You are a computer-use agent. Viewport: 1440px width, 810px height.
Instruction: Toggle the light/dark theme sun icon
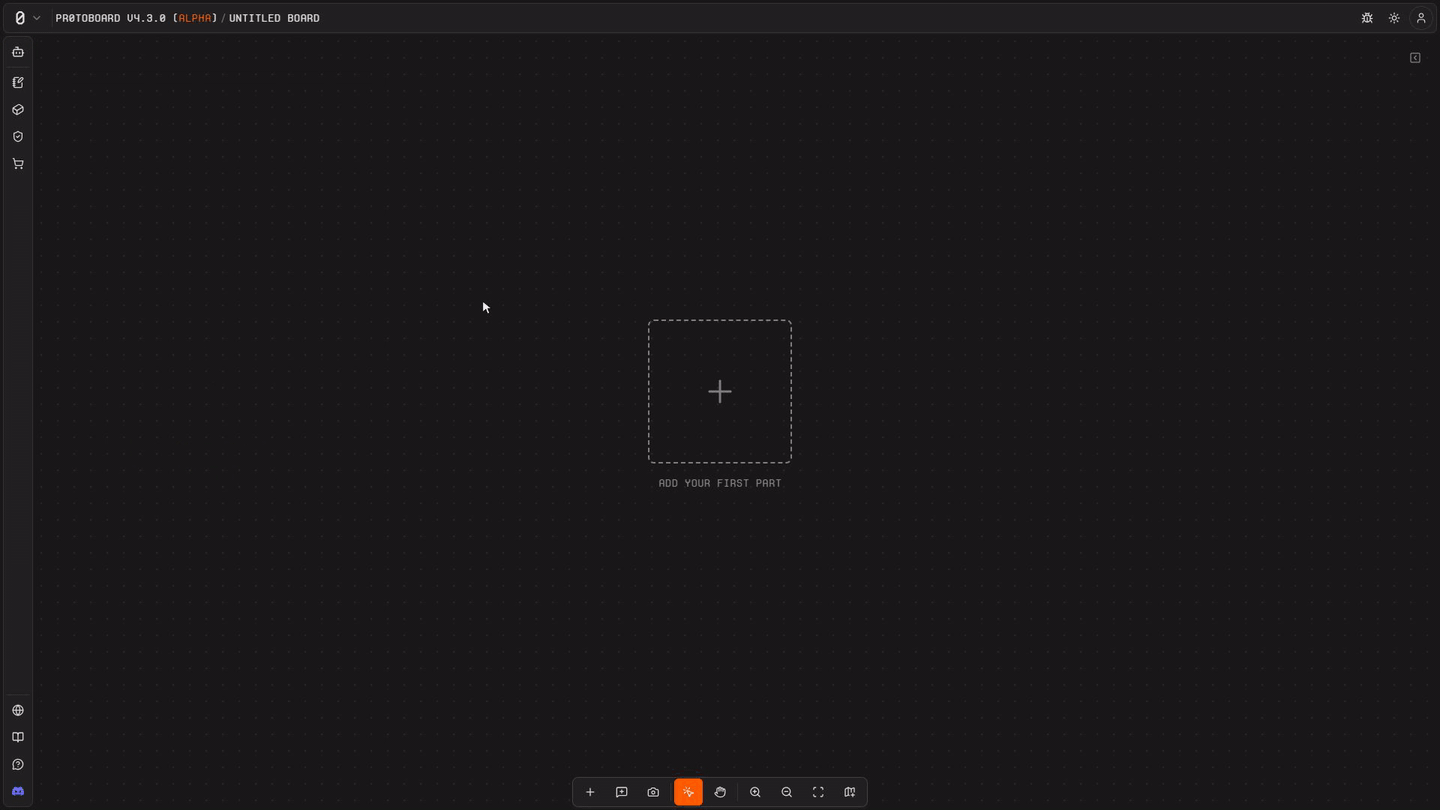tap(1394, 18)
